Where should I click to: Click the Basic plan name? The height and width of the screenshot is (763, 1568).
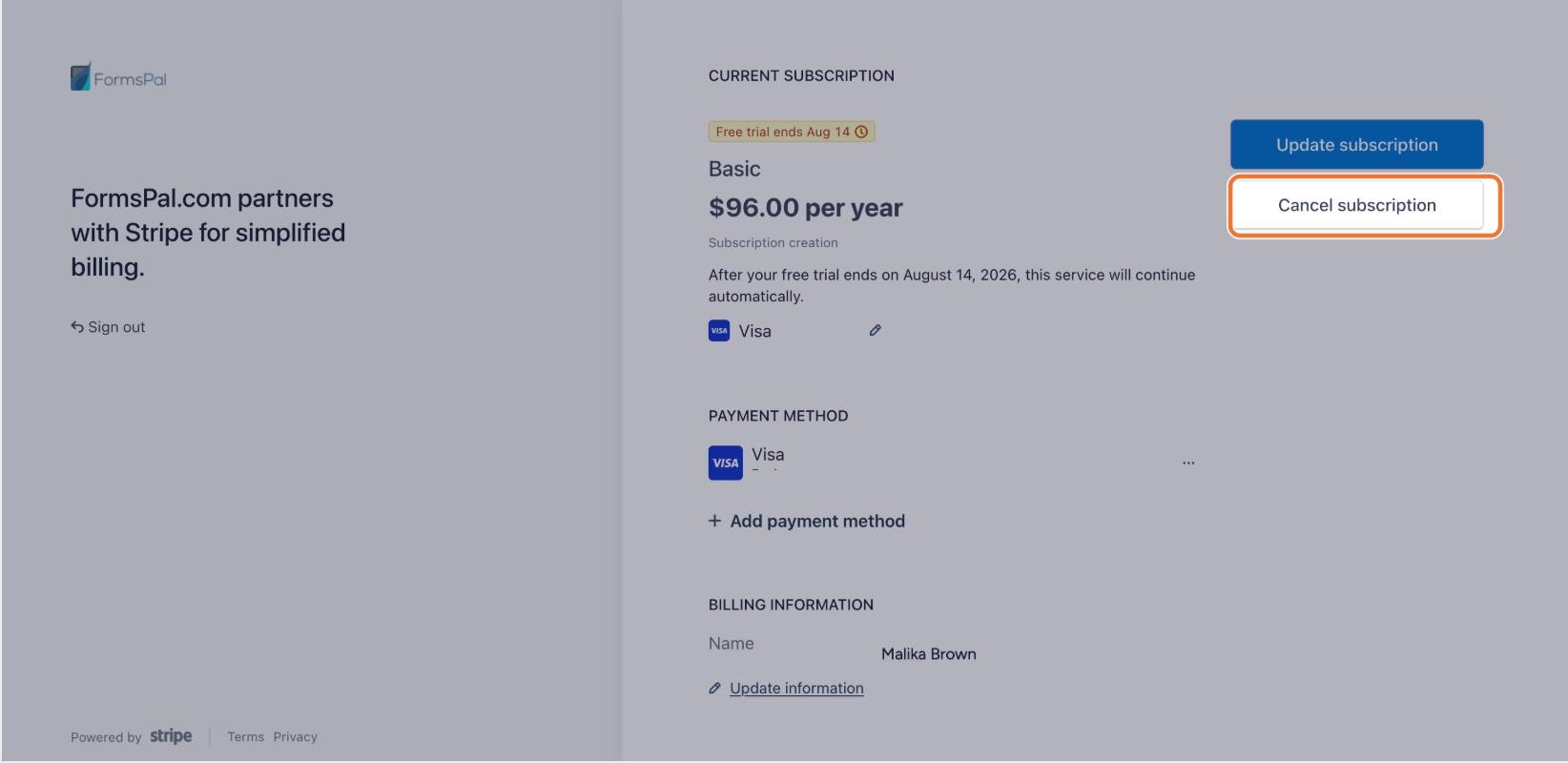(734, 169)
